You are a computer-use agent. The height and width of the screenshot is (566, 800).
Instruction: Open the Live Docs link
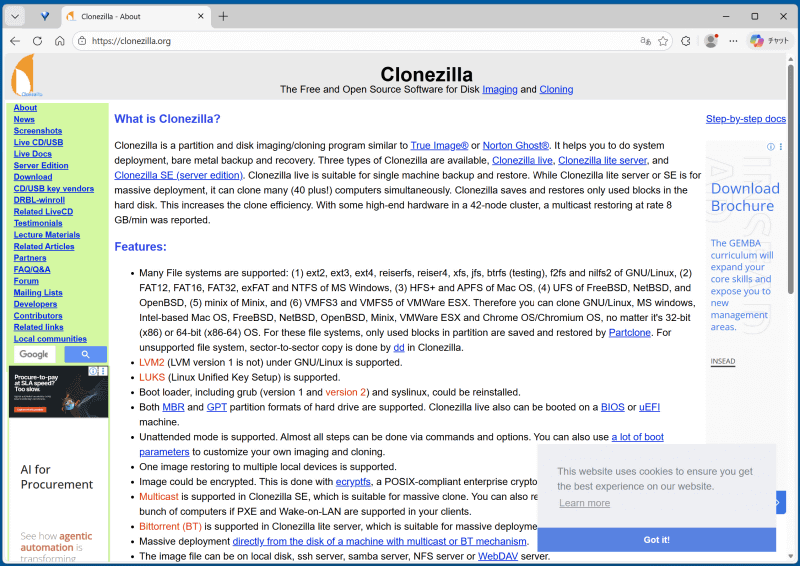[x=33, y=154]
